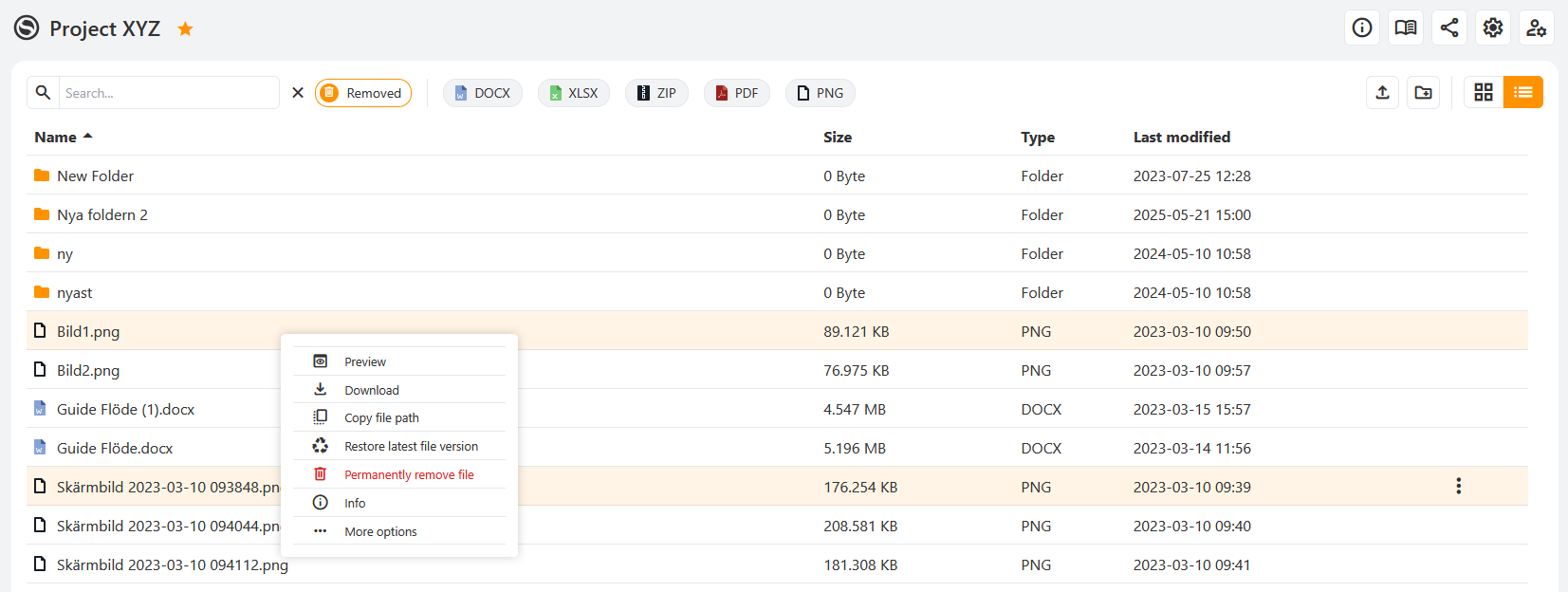This screenshot has height=592, width=1568.
Task: Click the 2025-05-21 15:00 date cell
Action: point(1192,214)
